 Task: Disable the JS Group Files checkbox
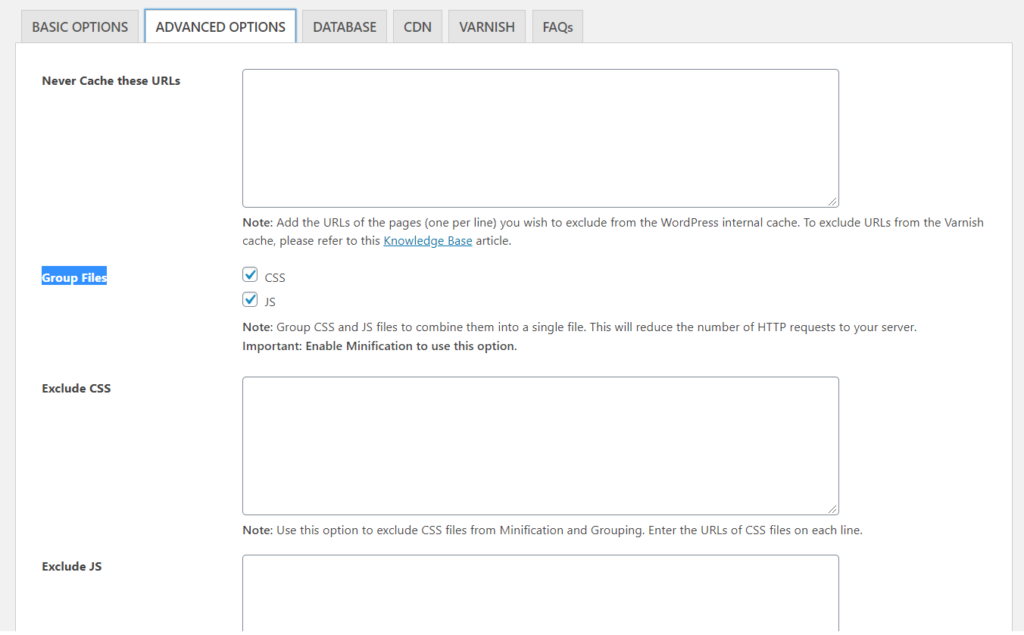click(x=250, y=299)
